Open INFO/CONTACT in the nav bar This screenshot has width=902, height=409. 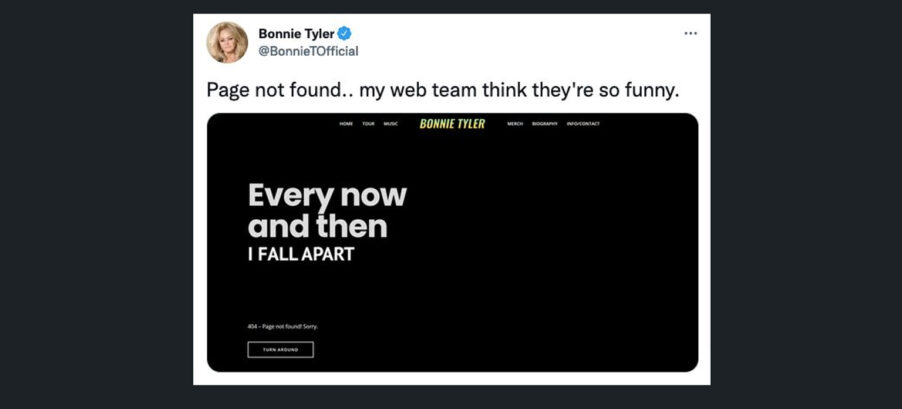[x=583, y=124]
